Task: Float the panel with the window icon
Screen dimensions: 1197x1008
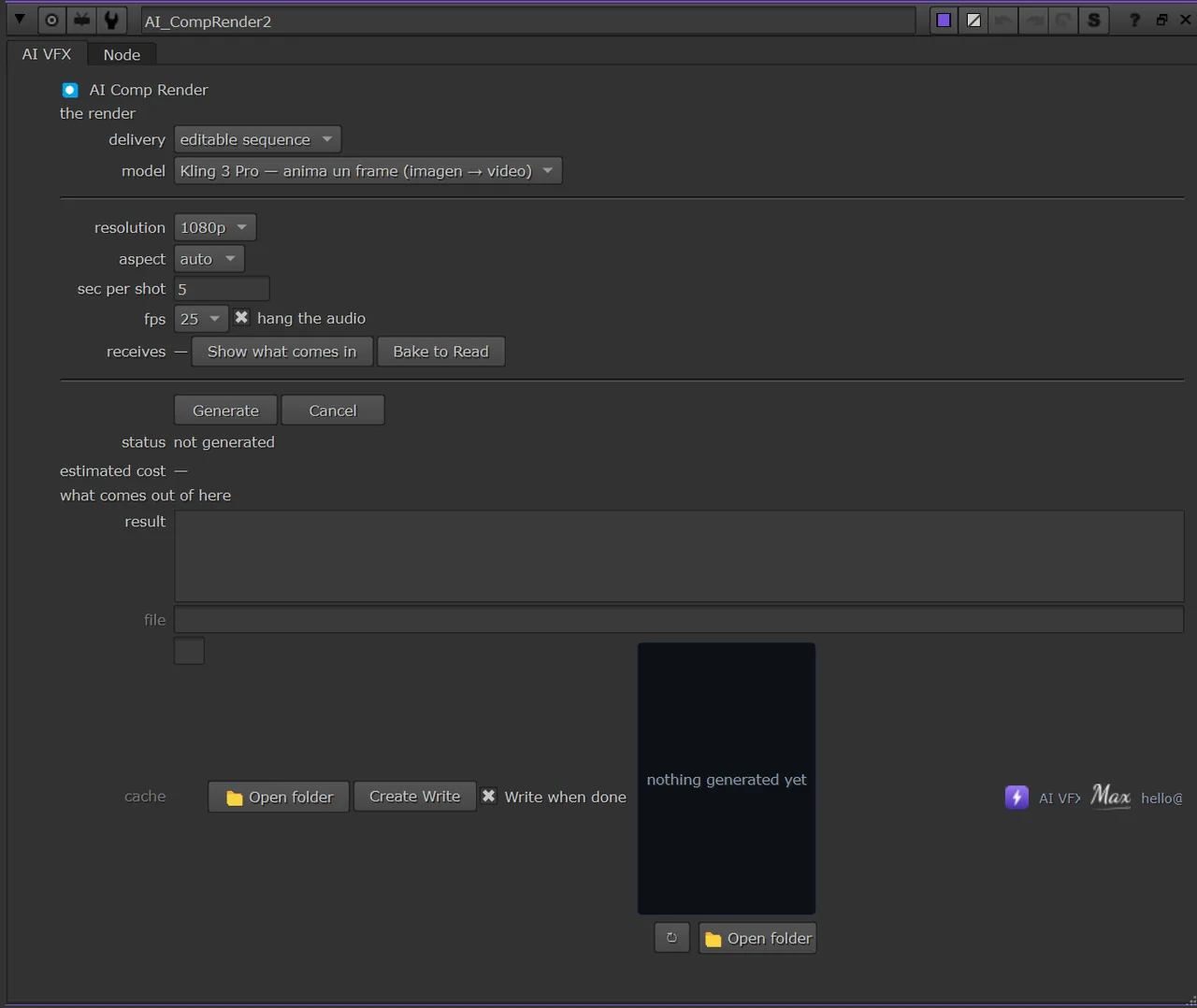Action: click(x=1161, y=20)
